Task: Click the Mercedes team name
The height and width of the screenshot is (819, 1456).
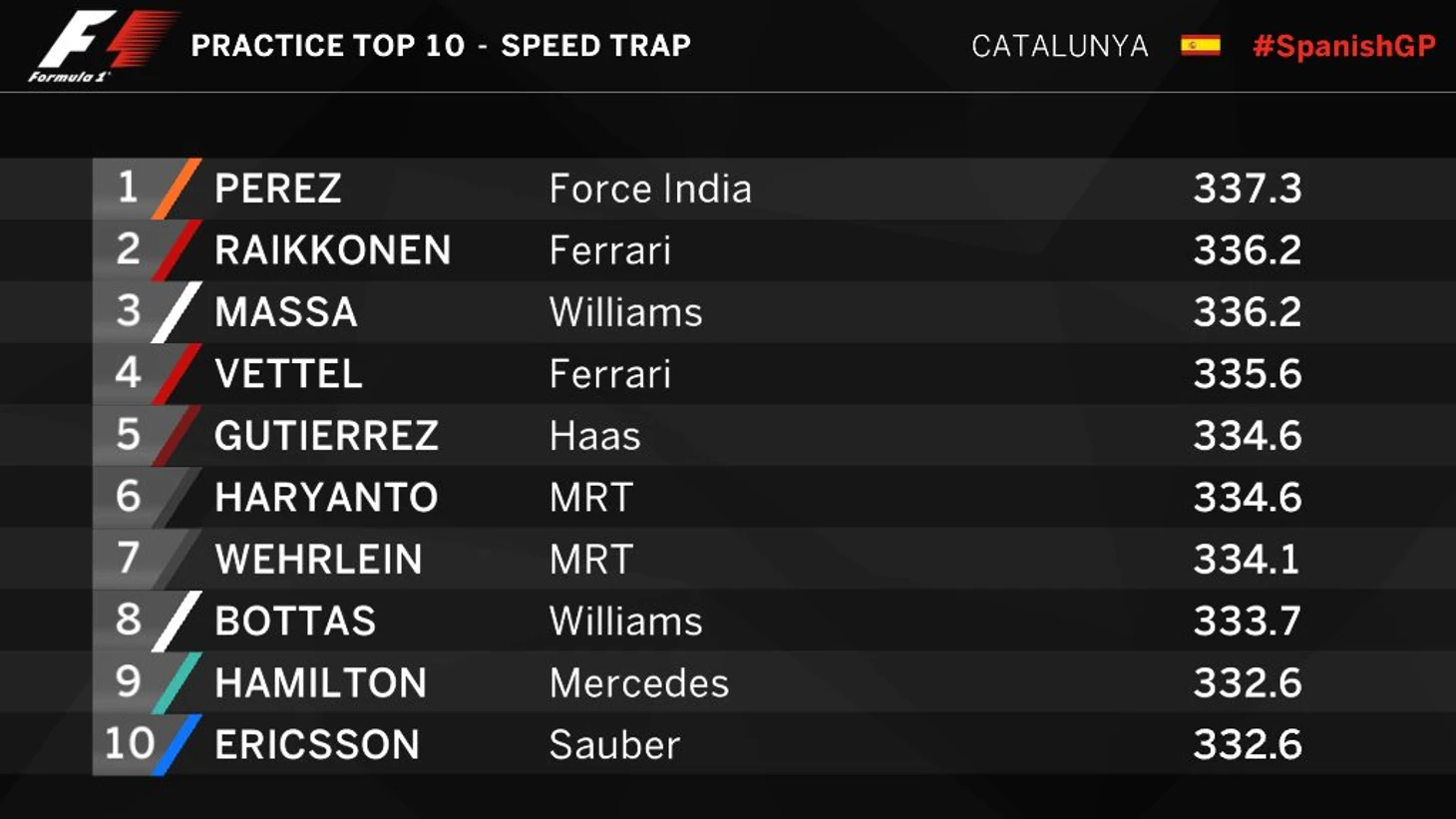Action: pyautogui.click(x=639, y=683)
